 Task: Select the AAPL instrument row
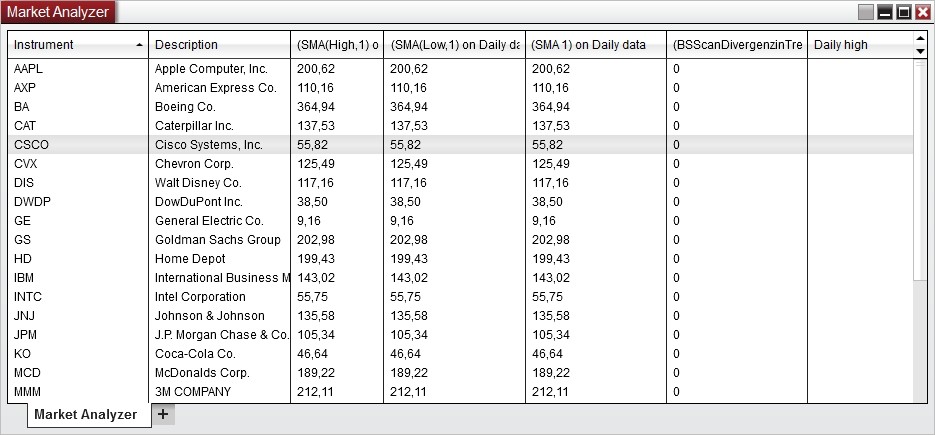point(460,69)
